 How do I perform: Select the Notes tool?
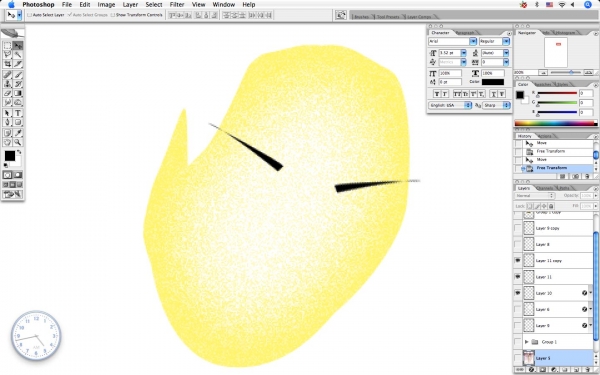click(x=7, y=133)
